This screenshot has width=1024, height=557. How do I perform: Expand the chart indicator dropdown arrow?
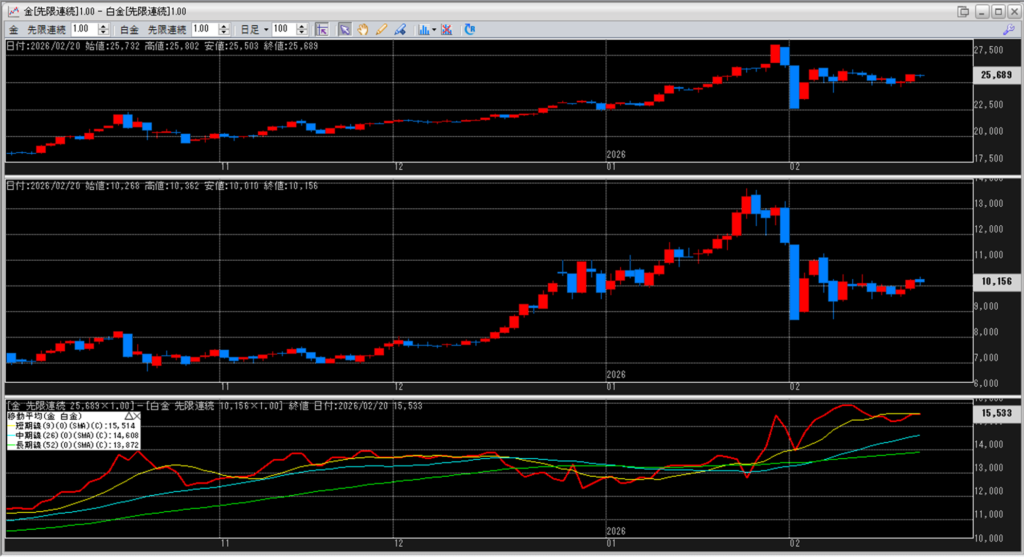pos(435,29)
